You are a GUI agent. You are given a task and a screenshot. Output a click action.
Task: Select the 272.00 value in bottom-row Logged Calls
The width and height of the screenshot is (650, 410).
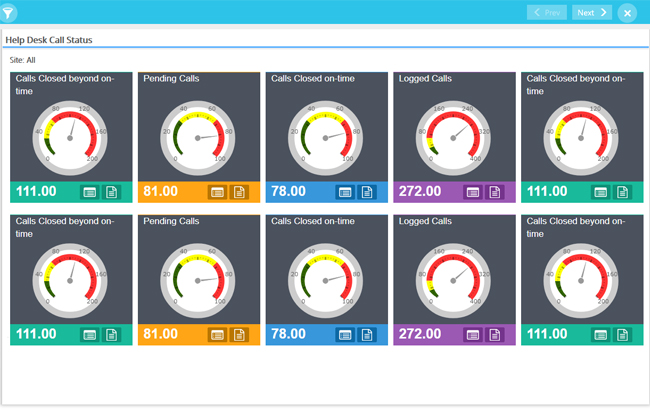pos(420,334)
